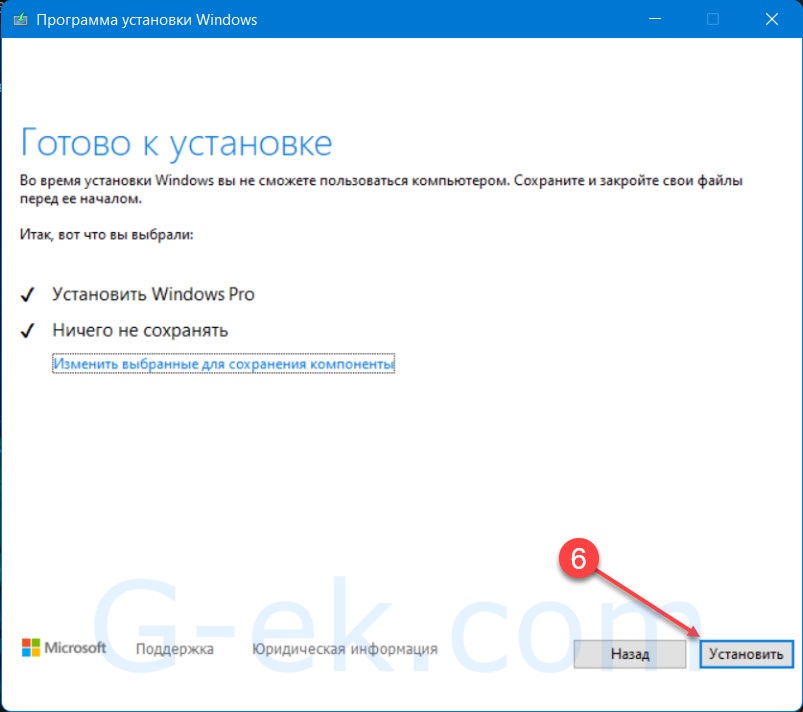803x712 pixels.
Task: Click the text "Установить Windows Pro"
Action: coord(153,295)
